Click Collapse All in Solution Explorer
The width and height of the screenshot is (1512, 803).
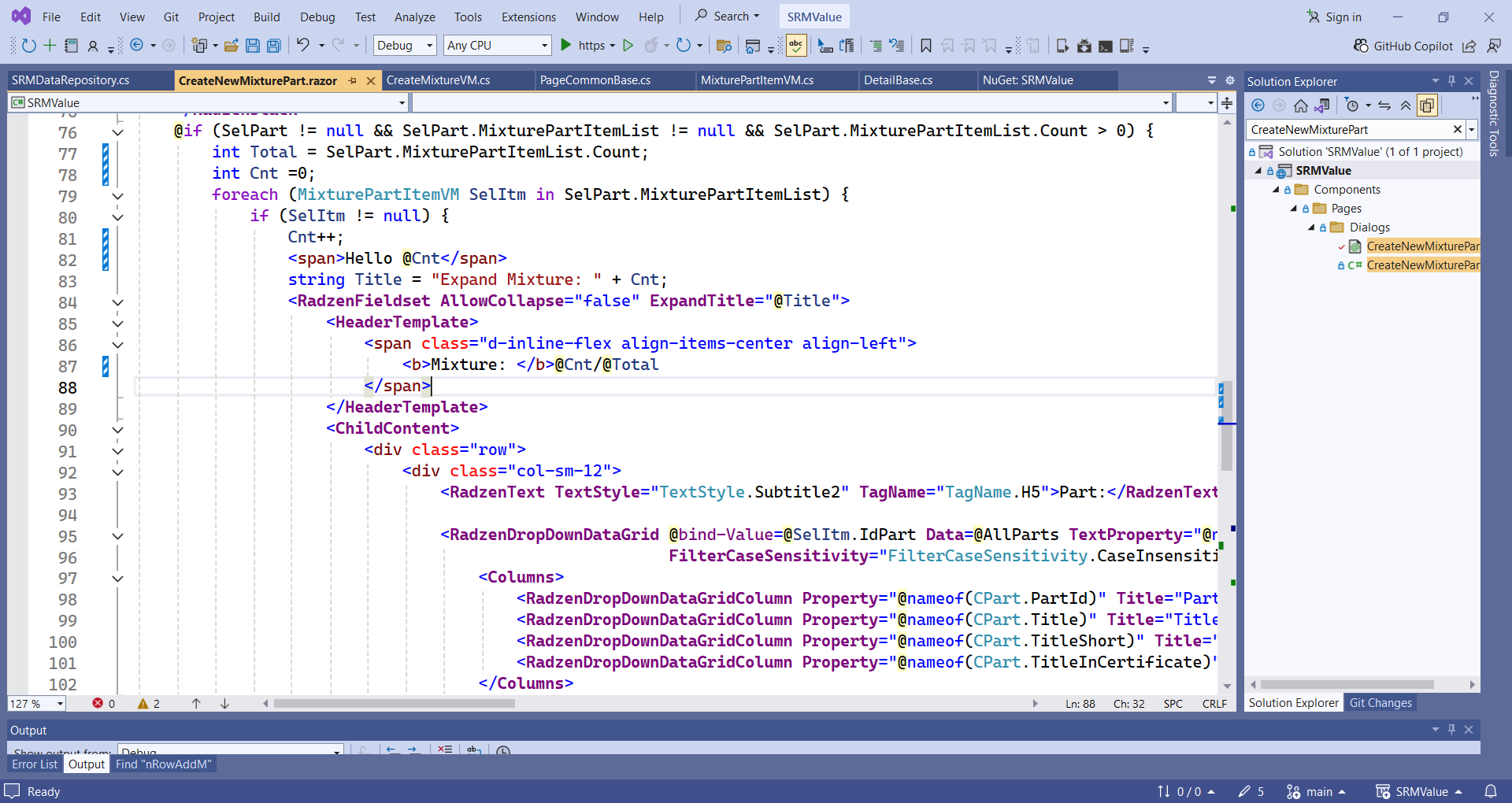pos(1406,105)
